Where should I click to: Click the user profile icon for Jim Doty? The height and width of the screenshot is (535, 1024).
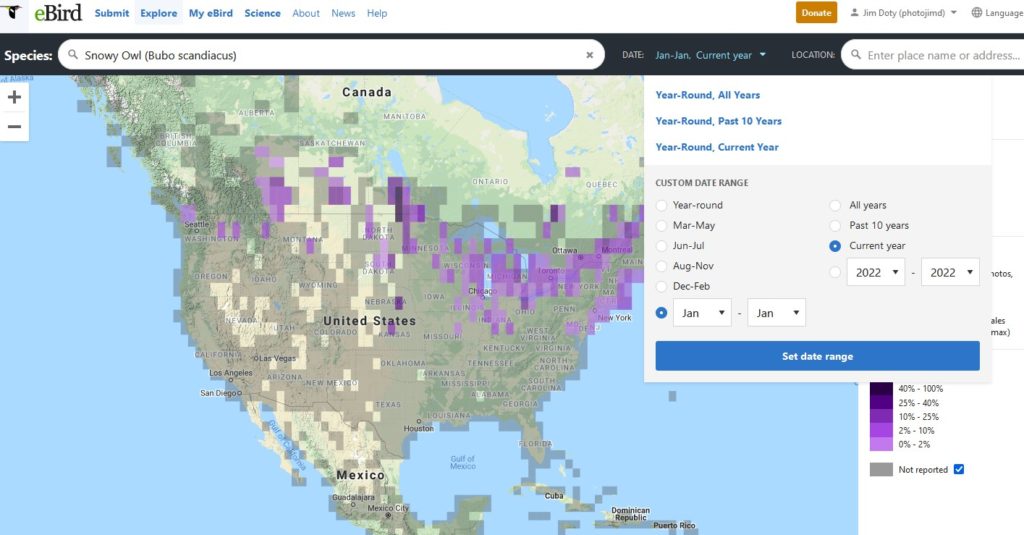click(x=854, y=13)
